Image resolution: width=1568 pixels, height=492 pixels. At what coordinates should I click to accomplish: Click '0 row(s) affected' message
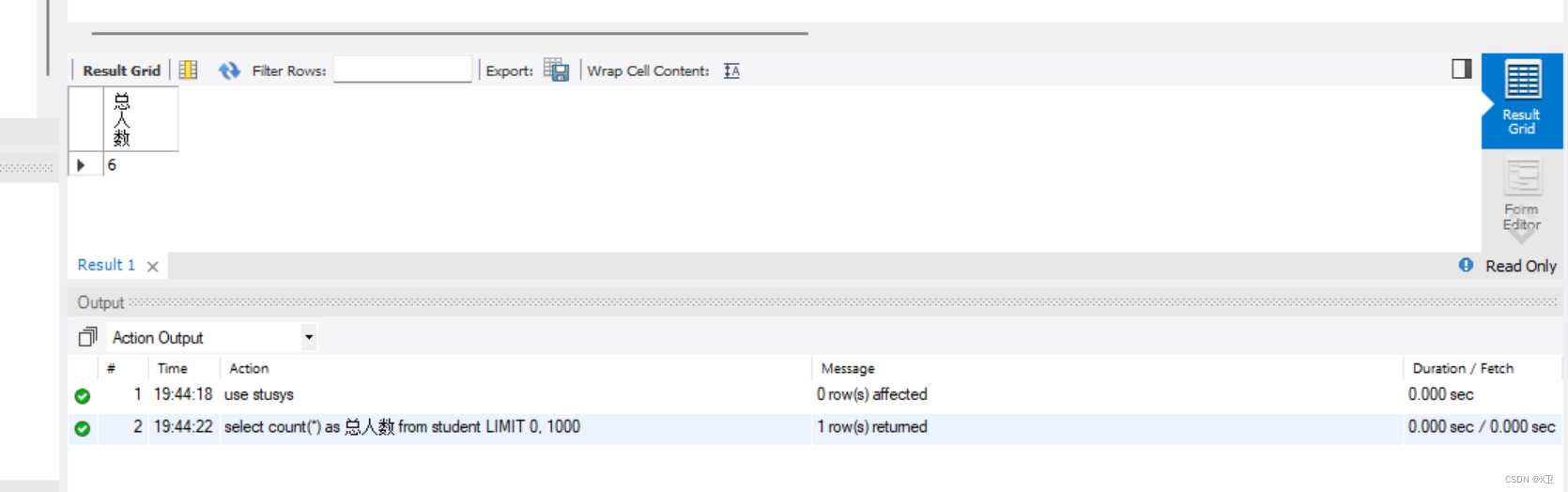click(871, 394)
